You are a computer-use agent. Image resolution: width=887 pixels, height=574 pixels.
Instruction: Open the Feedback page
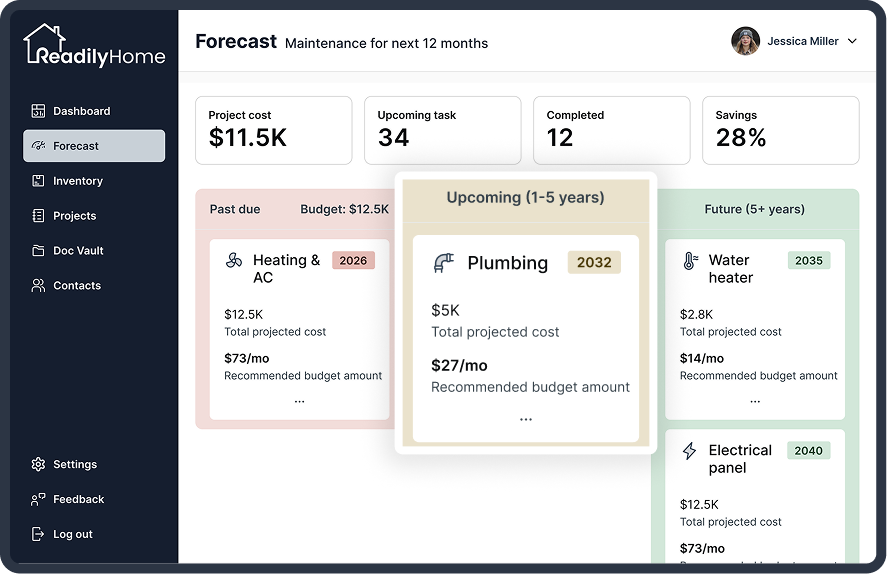[x=94, y=499]
